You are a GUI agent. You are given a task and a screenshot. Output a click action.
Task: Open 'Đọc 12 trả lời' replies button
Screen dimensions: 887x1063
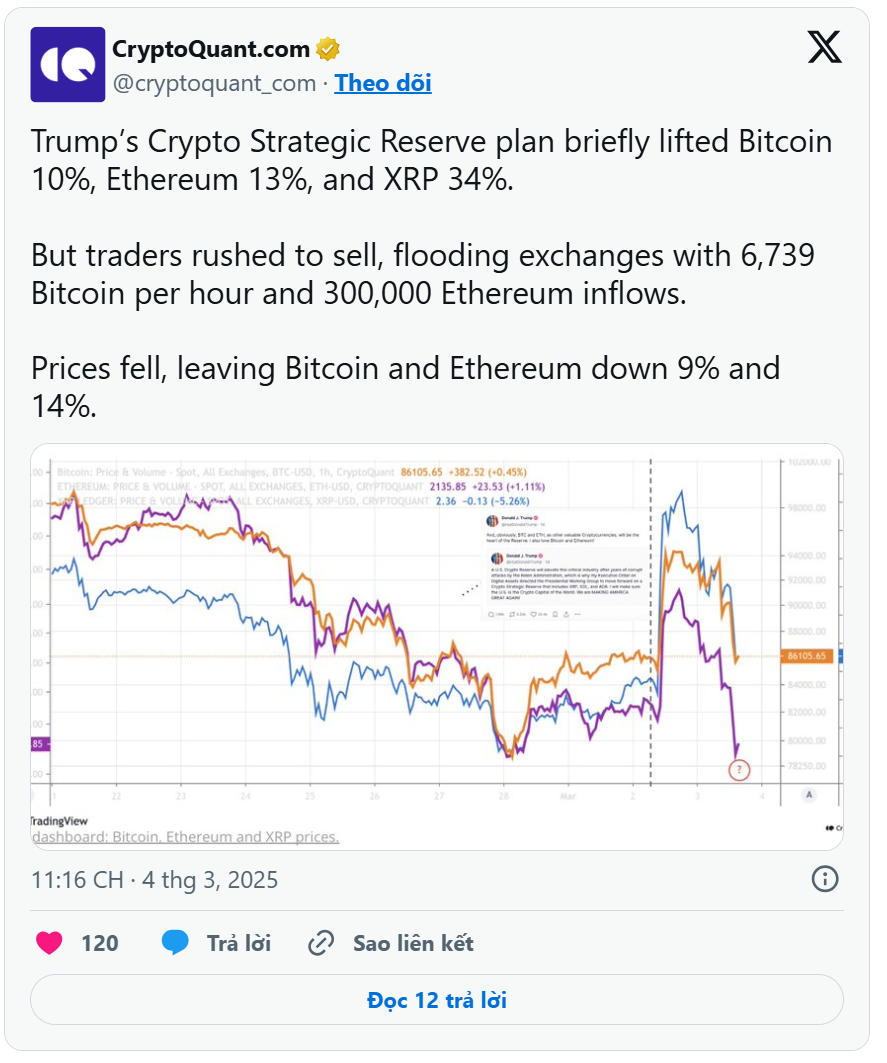click(437, 1000)
